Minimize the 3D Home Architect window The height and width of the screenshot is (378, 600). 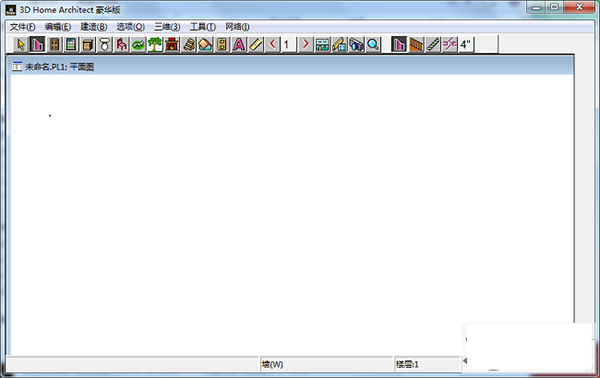tap(537, 7)
